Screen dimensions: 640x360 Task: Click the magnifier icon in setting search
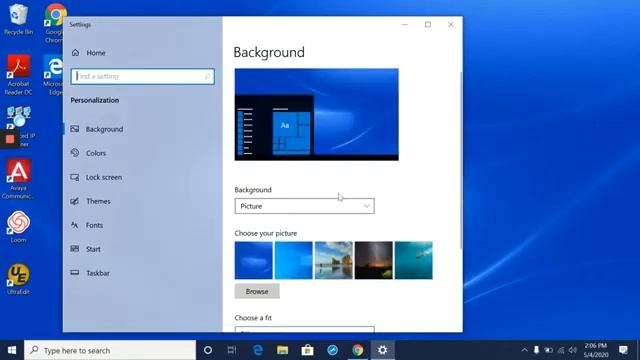pos(207,76)
